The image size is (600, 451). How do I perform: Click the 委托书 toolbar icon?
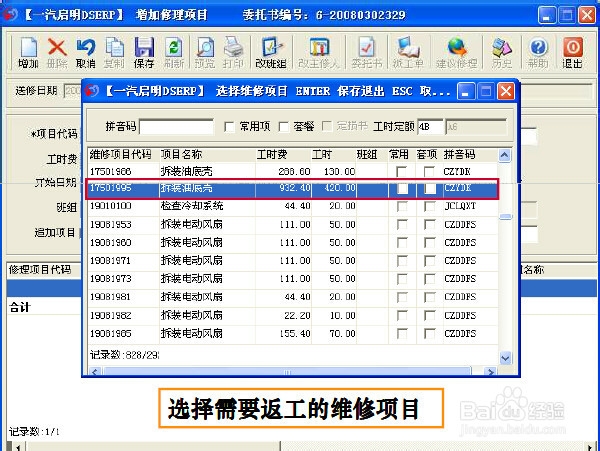point(367,52)
